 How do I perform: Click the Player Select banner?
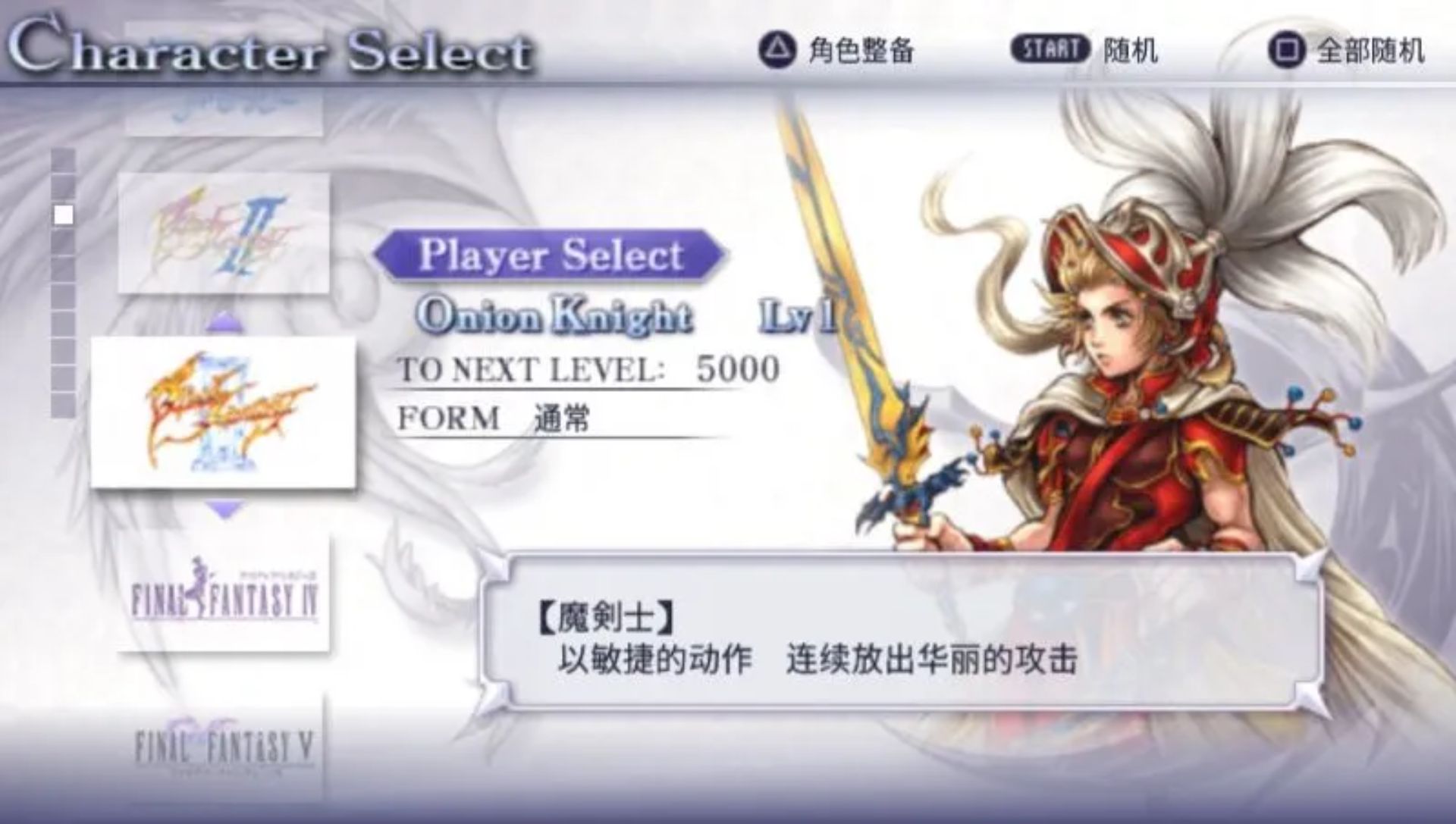point(551,254)
